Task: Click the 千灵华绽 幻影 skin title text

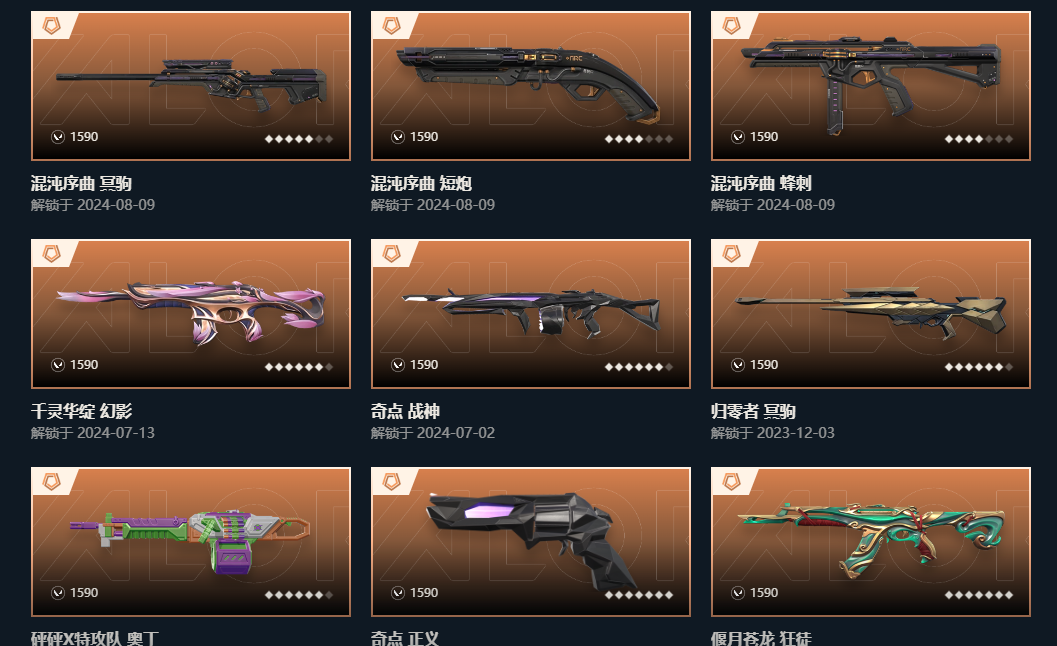Action: (82, 411)
